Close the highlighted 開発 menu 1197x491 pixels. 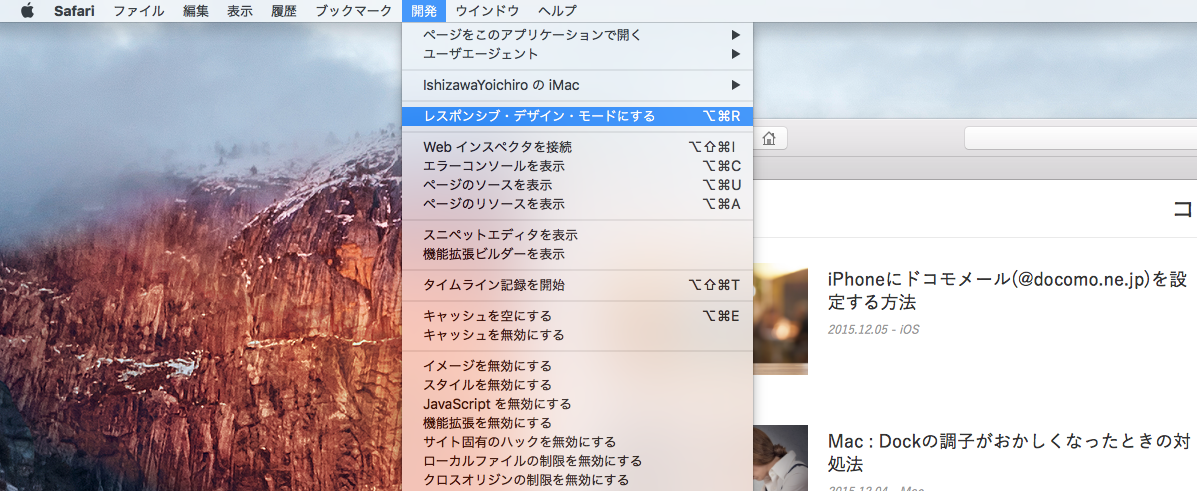click(x=424, y=11)
